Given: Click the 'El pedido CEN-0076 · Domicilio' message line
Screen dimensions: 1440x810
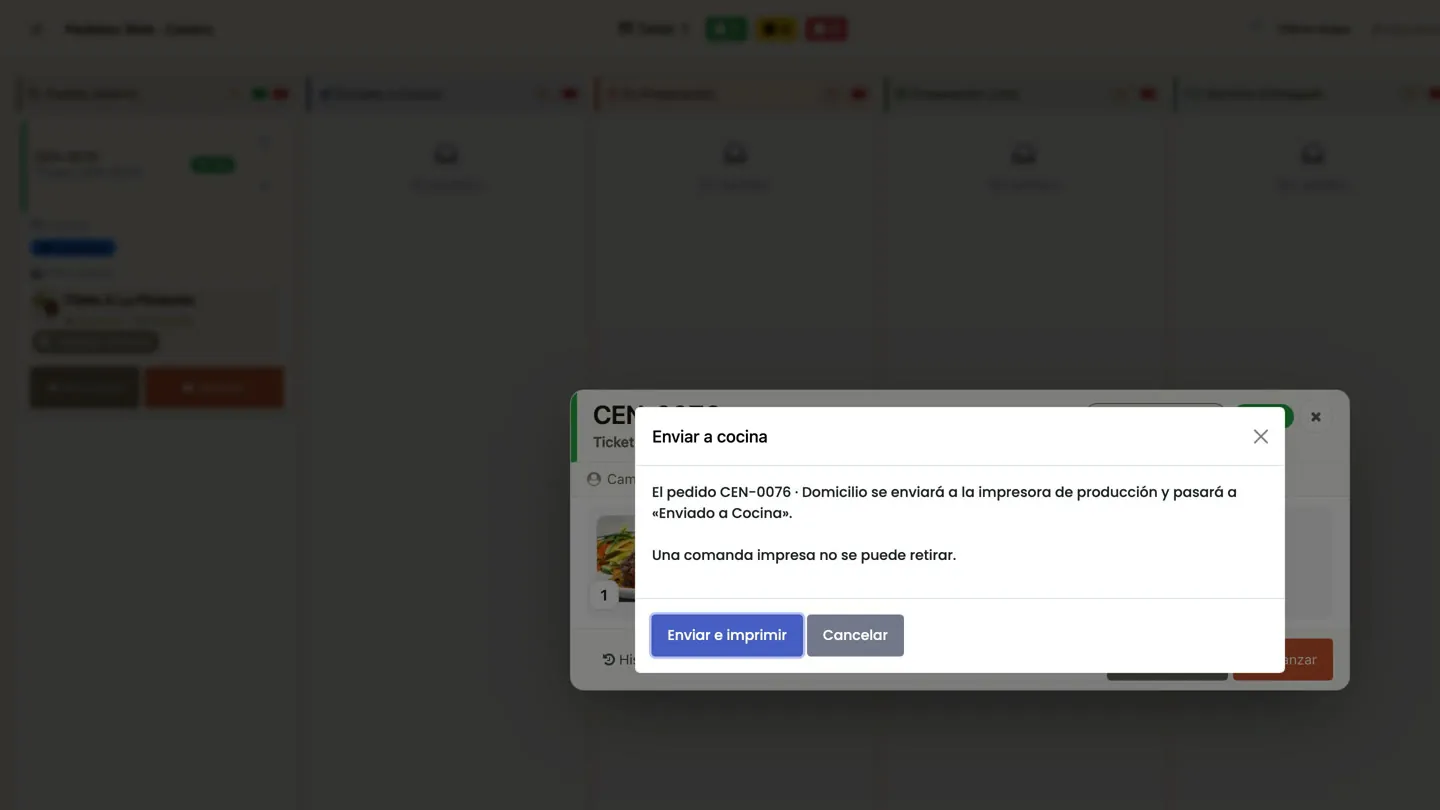Looking at the screenshot, I should coord(944,502).
